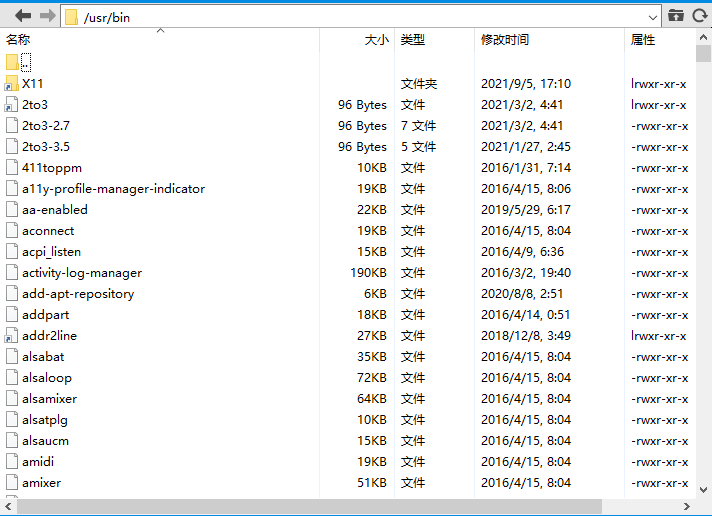Select the file name 'activity-log-manager'
This screenshot has width=712, height=516.
pos(82,273)
